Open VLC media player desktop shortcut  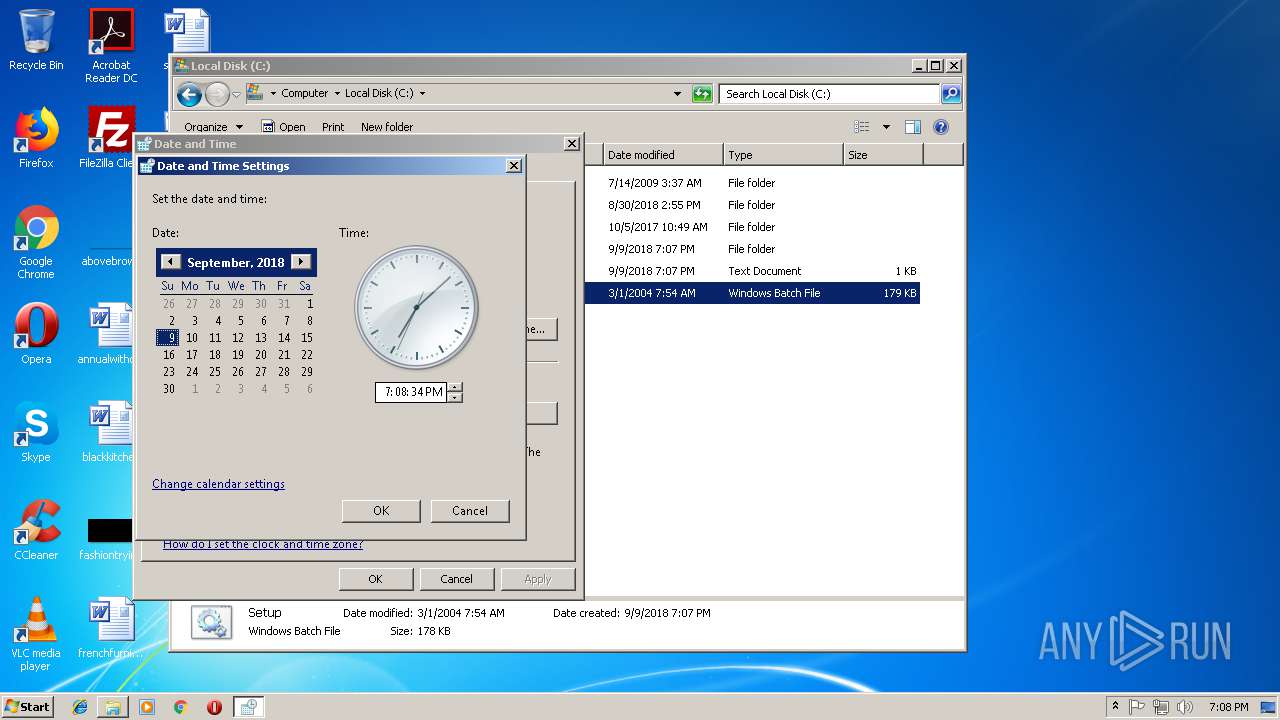[x=36, y=634]
